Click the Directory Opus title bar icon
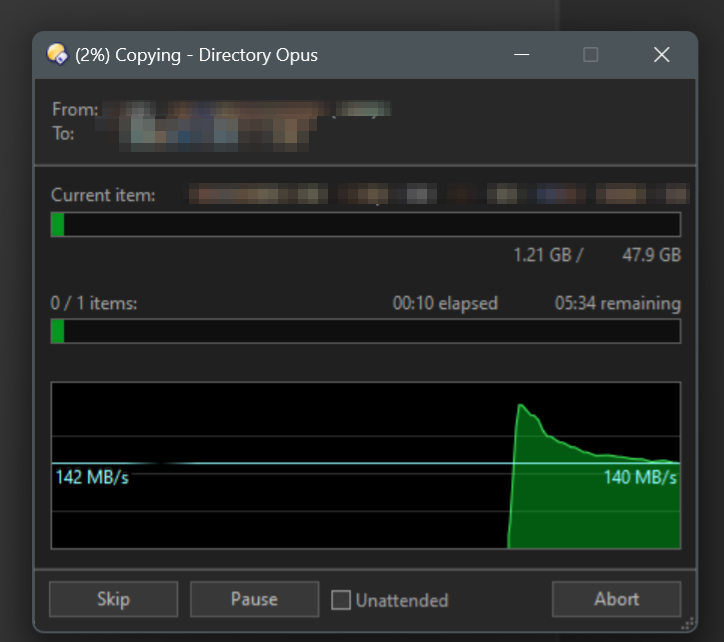The width and height of the screenshot is (724, 642). pos(57,55)
